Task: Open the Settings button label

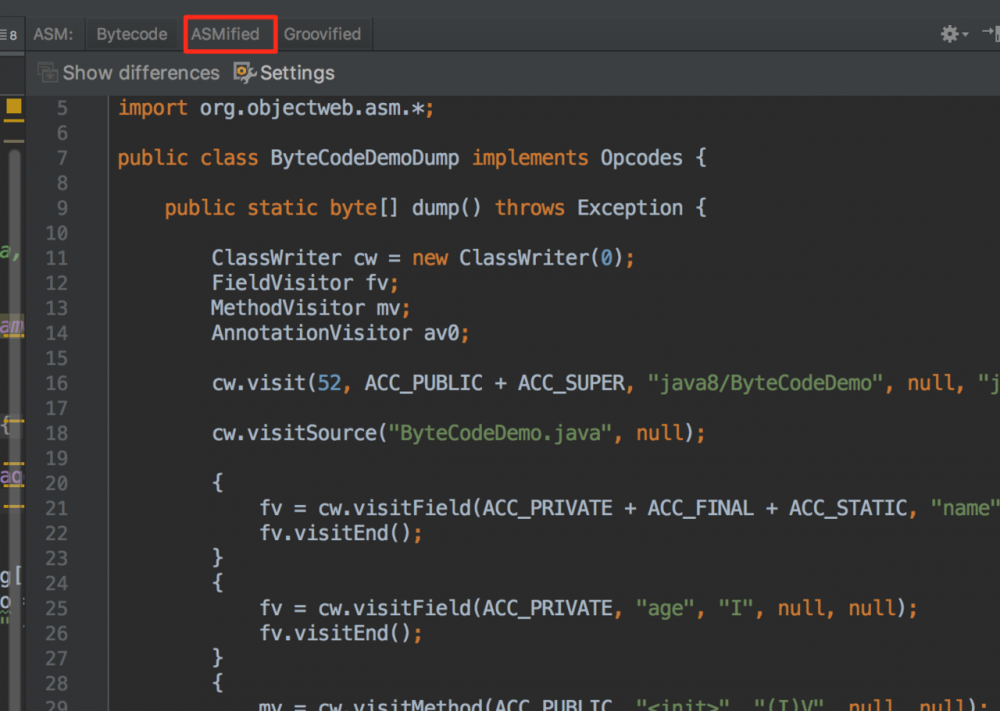Action: (297, 73)
